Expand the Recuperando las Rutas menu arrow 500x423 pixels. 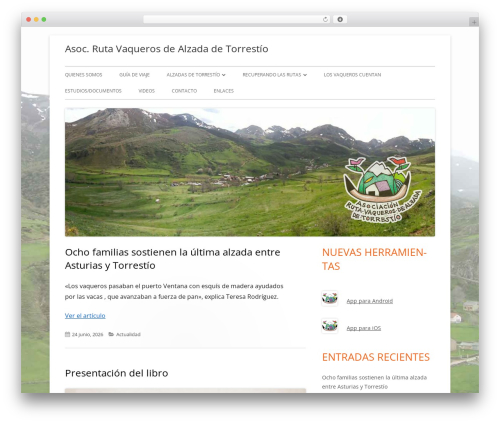305,75
